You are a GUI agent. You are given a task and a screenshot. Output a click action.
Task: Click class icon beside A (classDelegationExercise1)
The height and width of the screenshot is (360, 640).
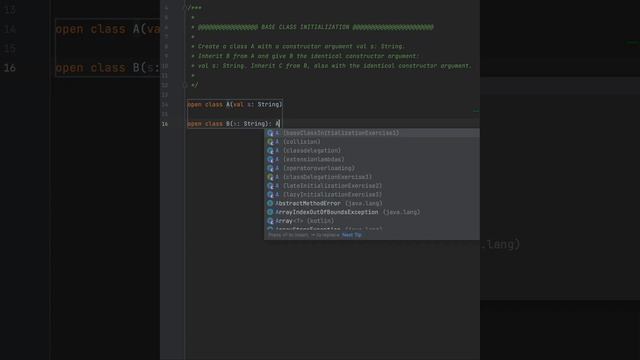click(x=270, y=177)
